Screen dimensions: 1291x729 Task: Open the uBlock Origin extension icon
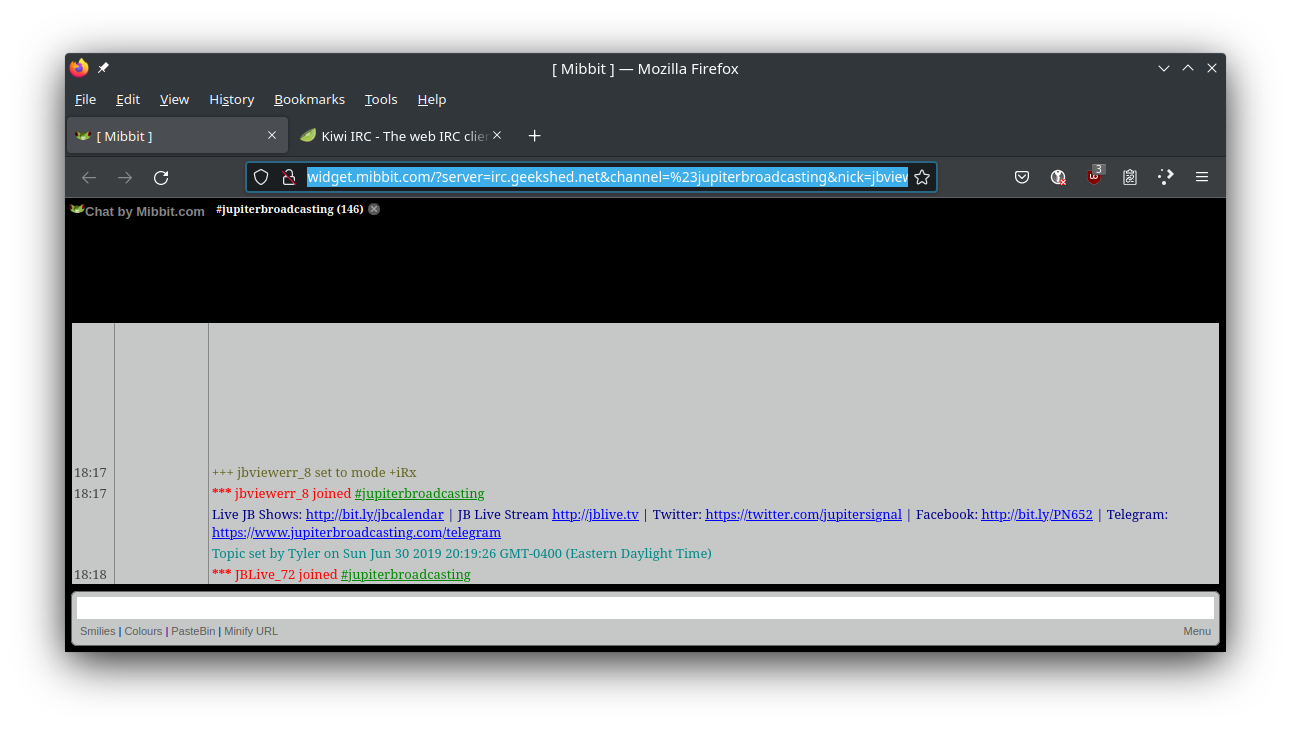(1095, 175)
